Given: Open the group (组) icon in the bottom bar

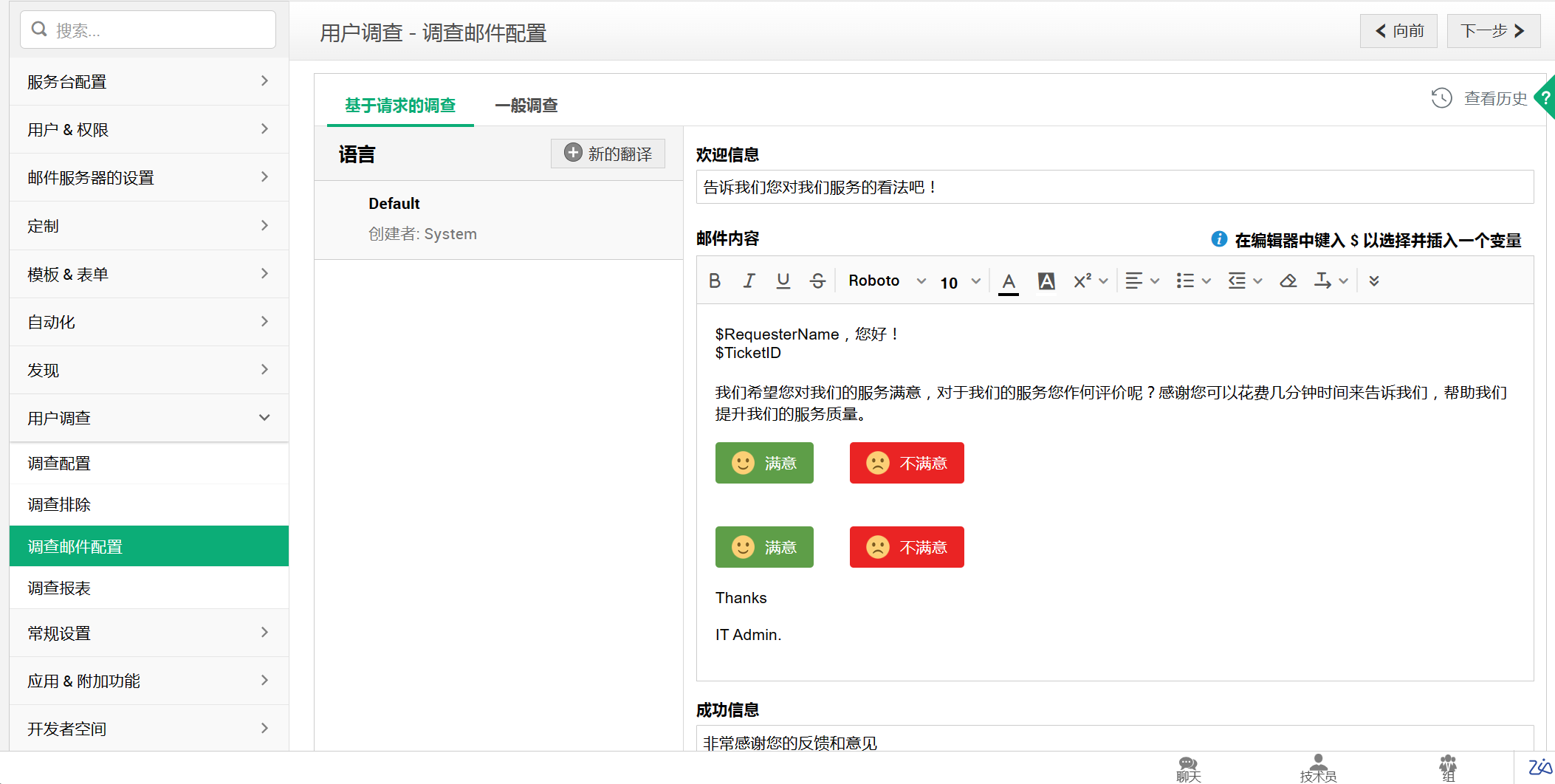Looking at the screenshot, I should (x=1448, y=768).
